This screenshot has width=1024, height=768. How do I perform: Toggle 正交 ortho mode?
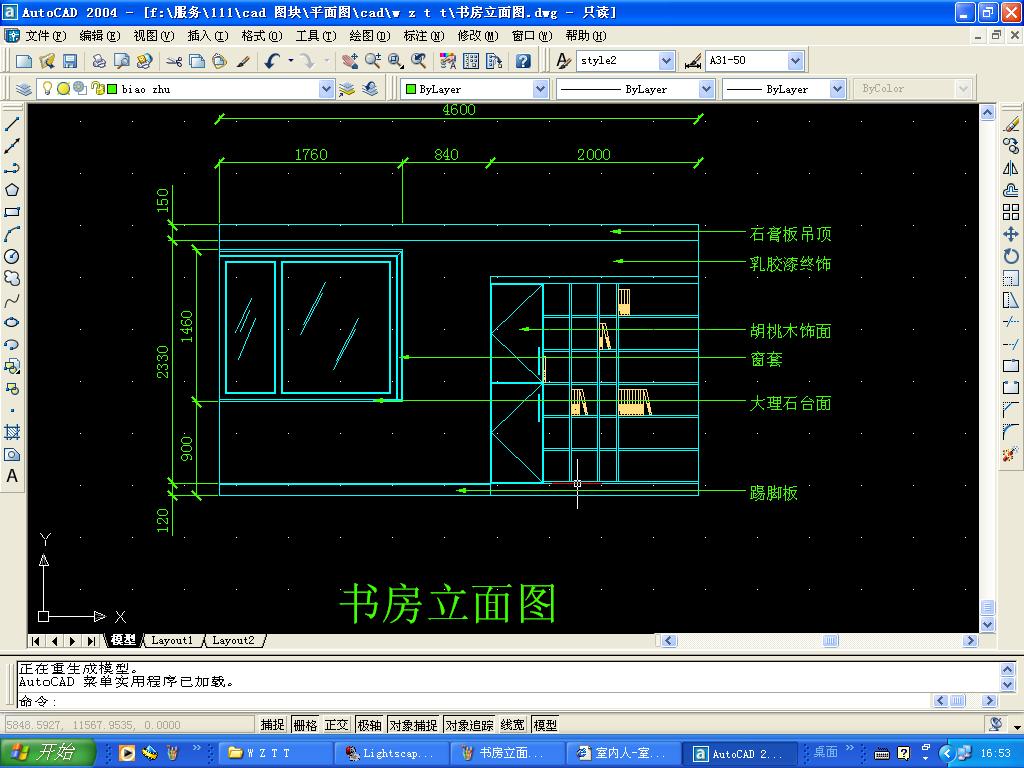coord(336,725)
